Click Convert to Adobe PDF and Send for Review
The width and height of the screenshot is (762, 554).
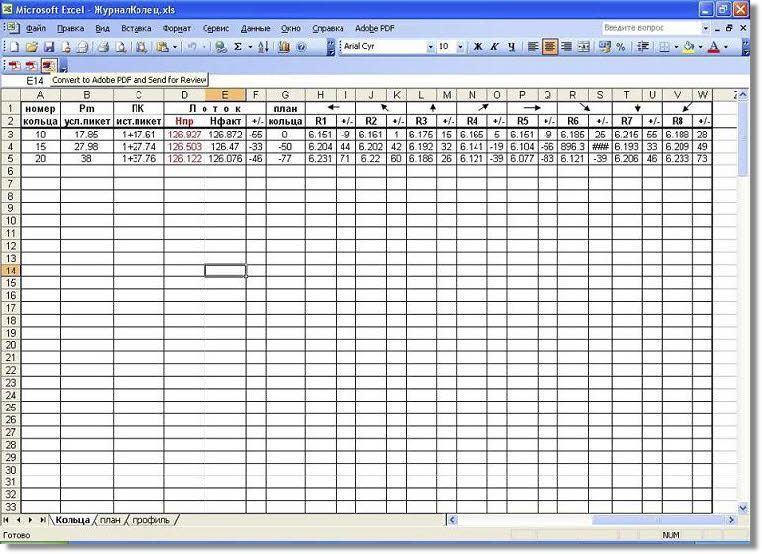click(47, 65)
